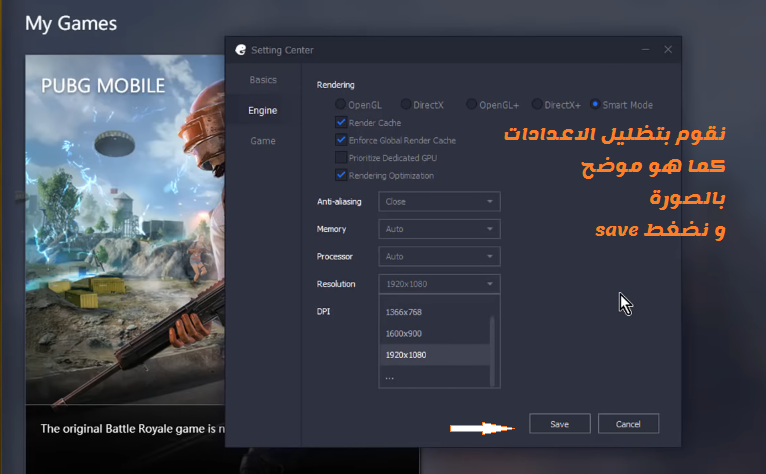Click the Rendering section label
This screenshot has width=766, height=474.
(336, 85)
